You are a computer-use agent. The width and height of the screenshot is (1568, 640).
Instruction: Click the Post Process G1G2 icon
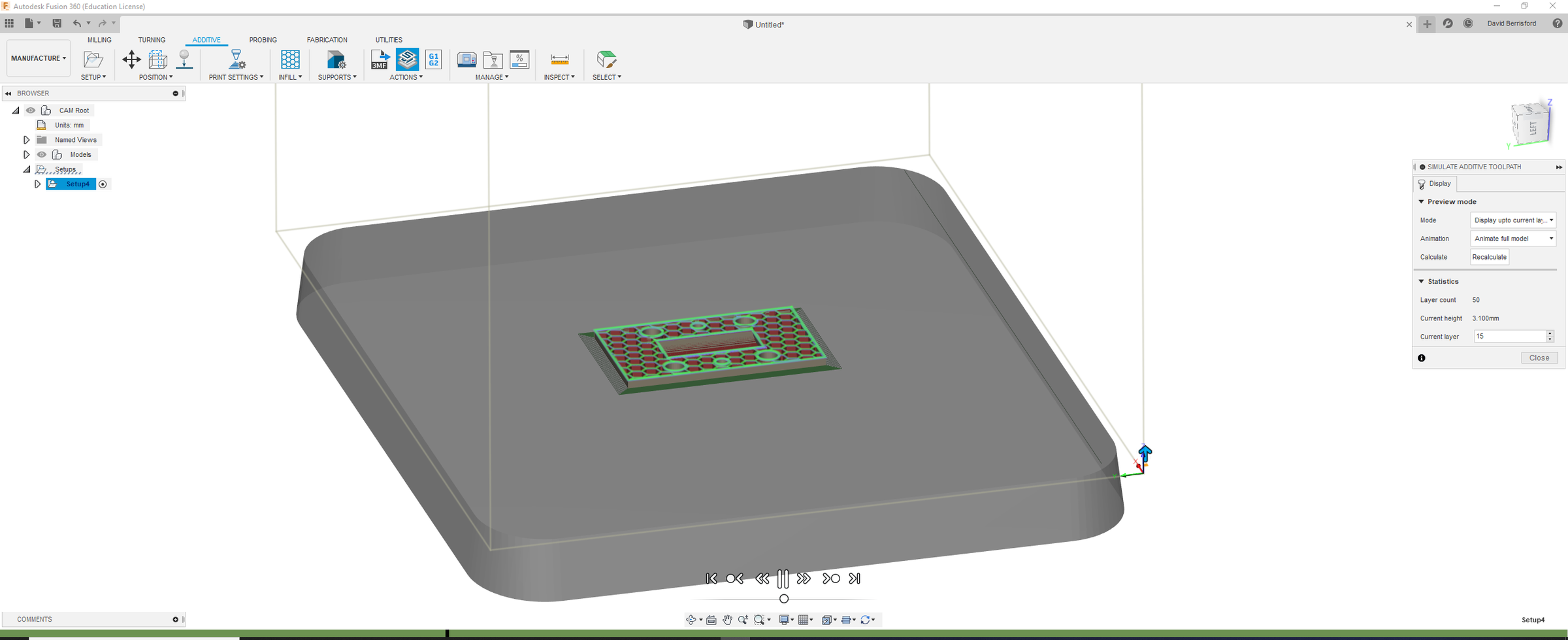pyautogui.click(x=433, y=59)
